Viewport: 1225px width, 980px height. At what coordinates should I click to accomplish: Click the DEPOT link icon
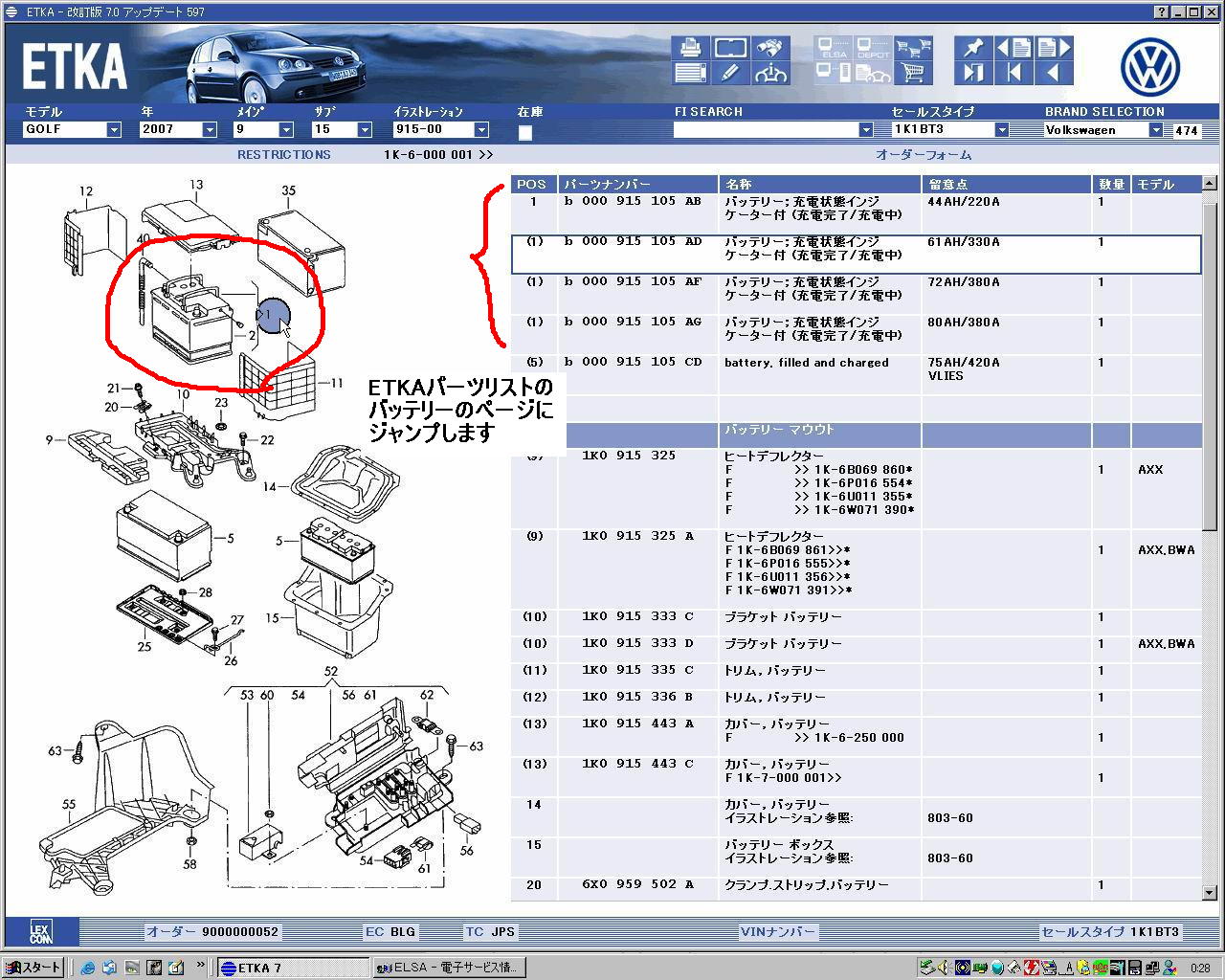(x=873, y=48)
